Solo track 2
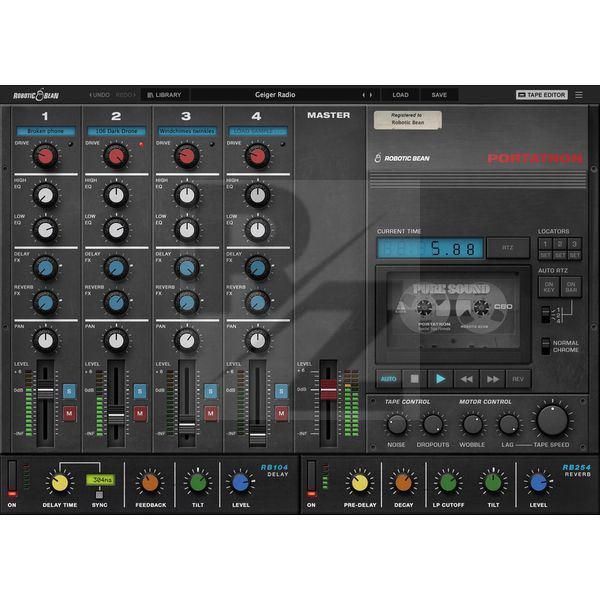 pyautogui.click(x=140, y=391)
